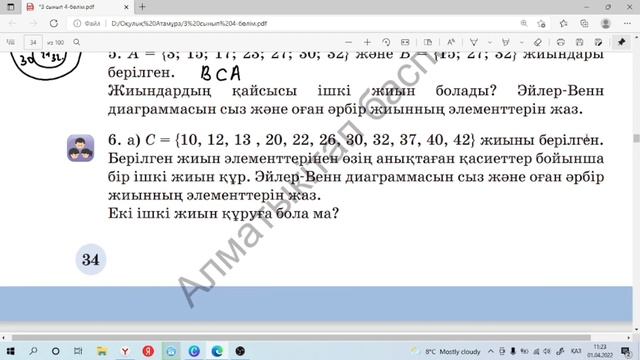Image resolution: width=640 pixels, height=360 pixels.
Task: Open the Windows notification center
Action: point(625,351)
